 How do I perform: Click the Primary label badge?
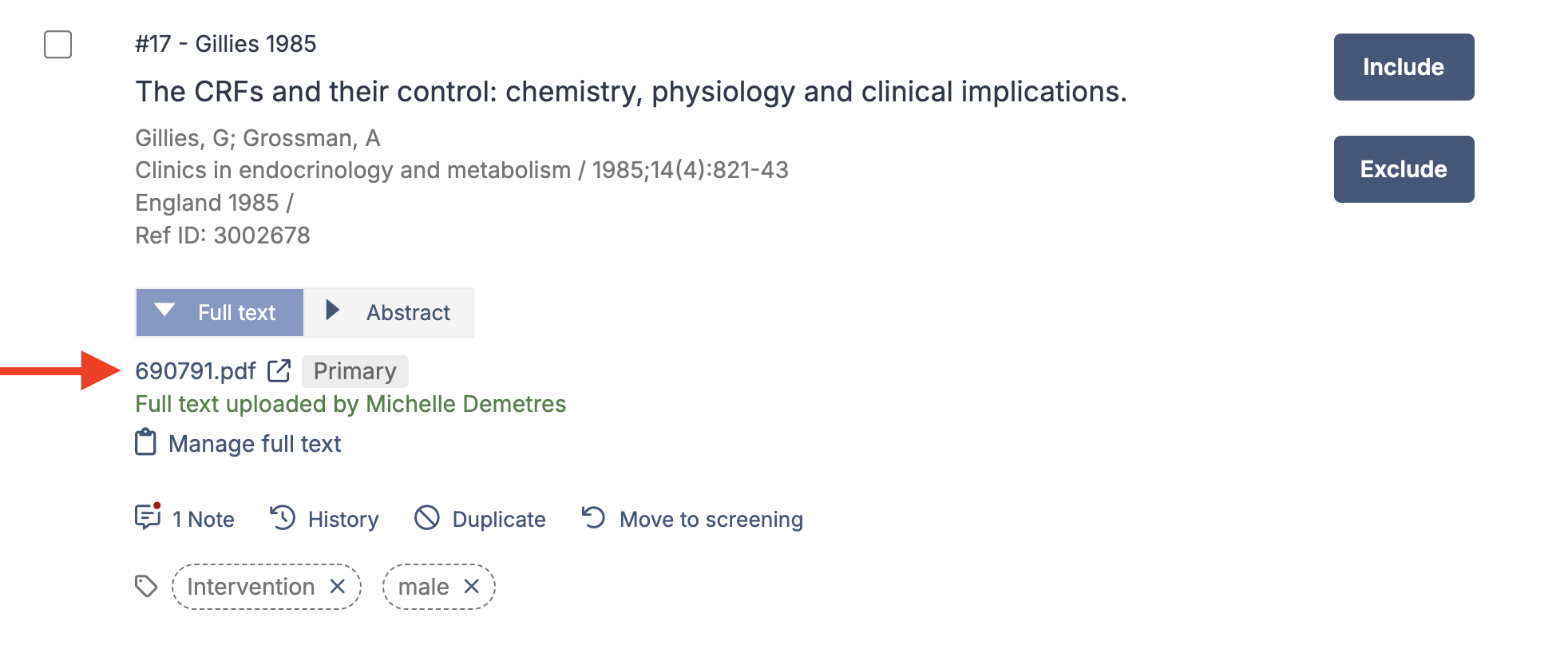tap(355, 371)
